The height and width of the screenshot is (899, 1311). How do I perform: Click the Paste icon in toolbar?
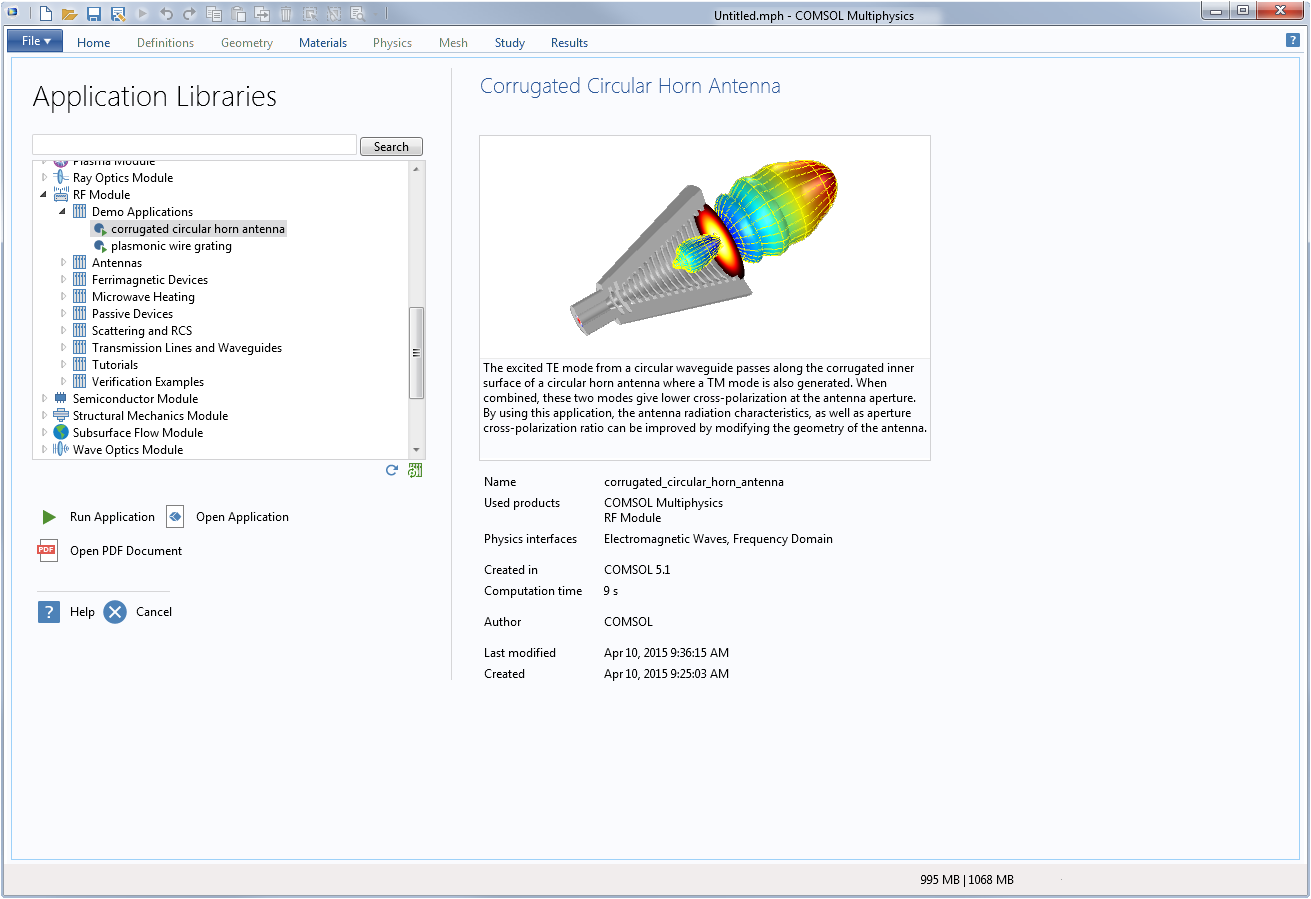[x=238, y=14]
